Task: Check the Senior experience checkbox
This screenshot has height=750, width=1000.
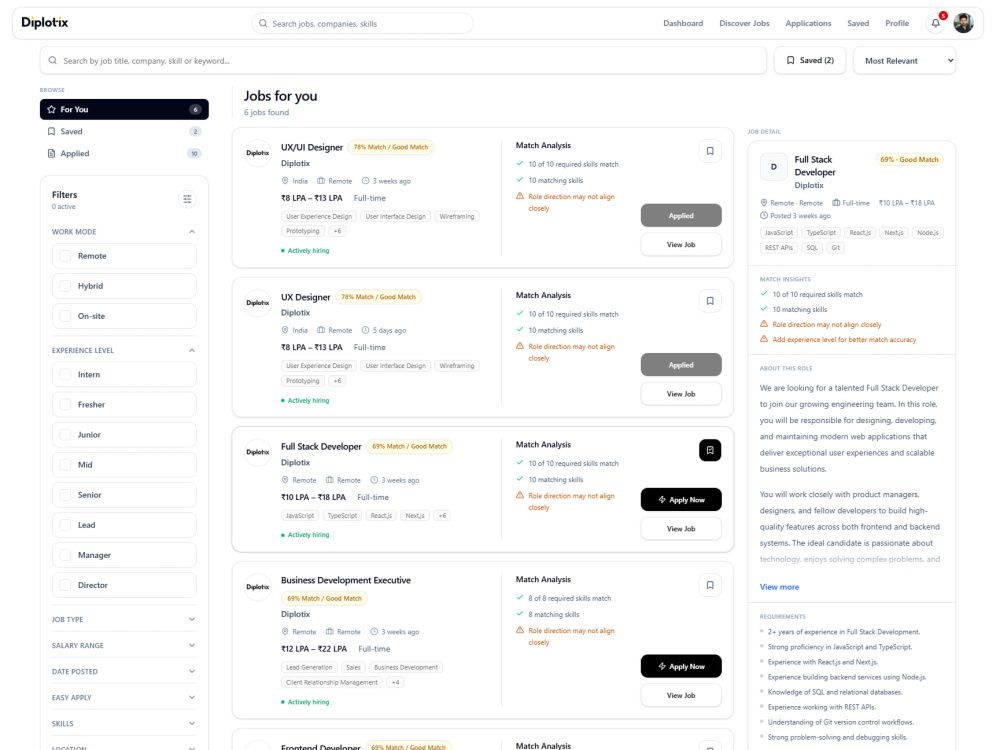Action: click(x=65, y=495)
